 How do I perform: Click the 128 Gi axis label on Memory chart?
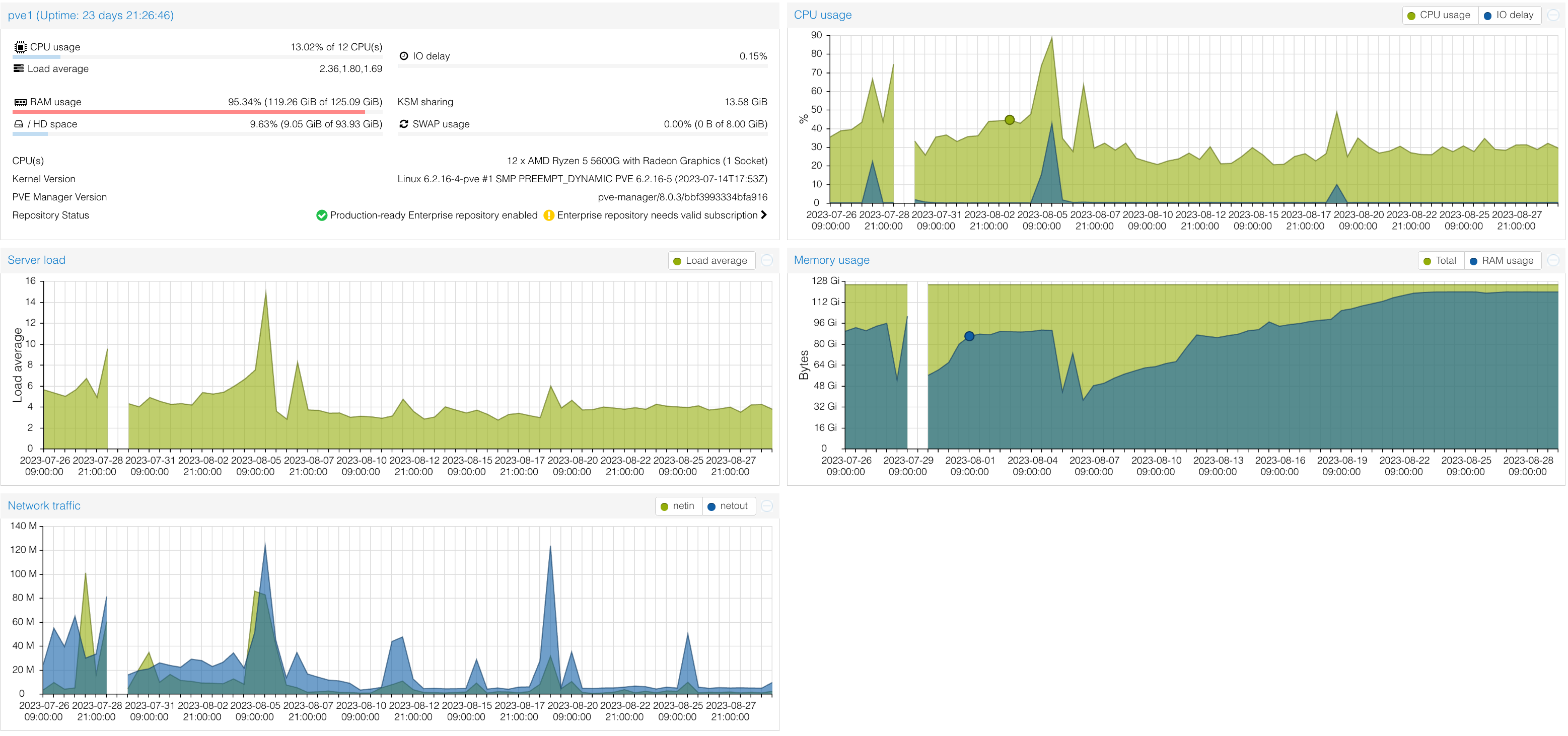pos(825,280)
